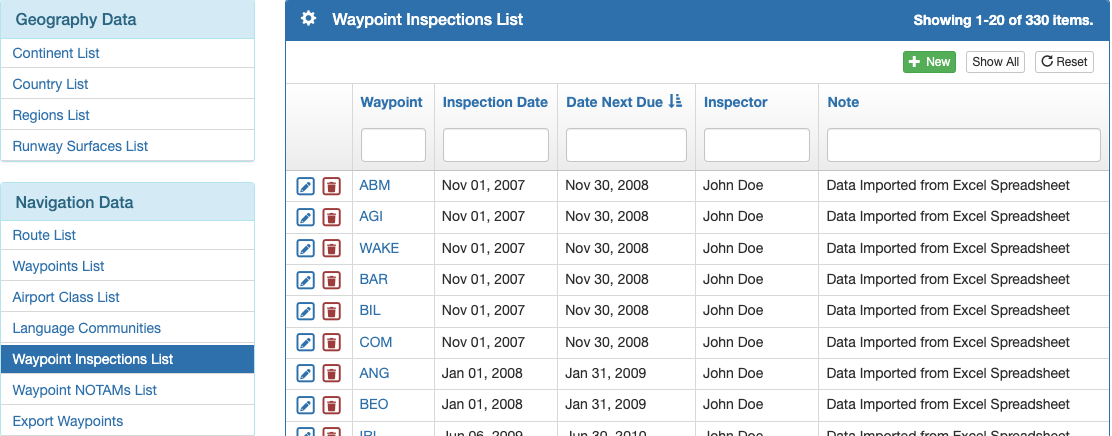The image size is (1112, 436).
Task: Delete the AGI inspection with trash icon
Action: pos(331,217)
